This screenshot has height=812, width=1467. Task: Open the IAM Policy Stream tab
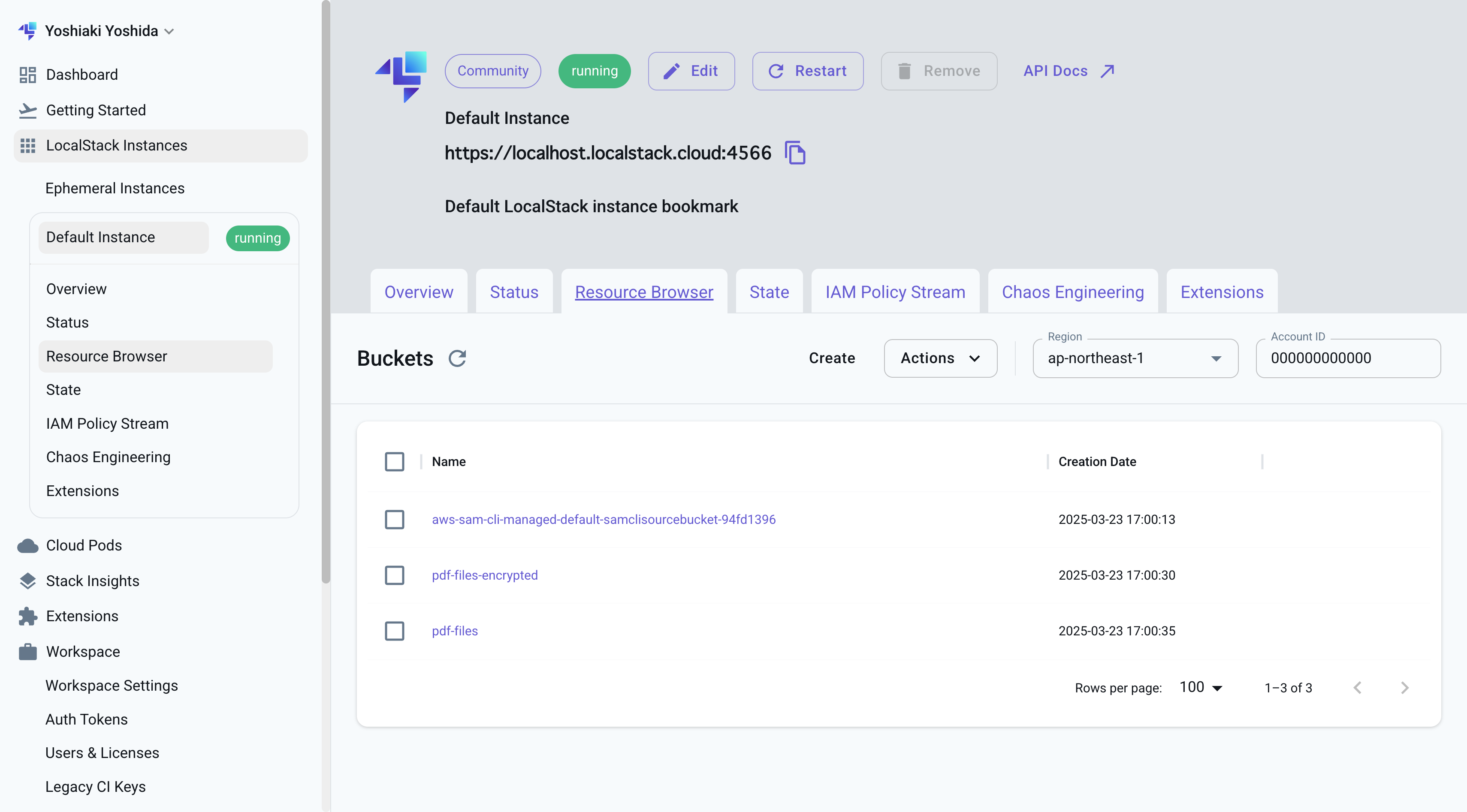(895, 292)
